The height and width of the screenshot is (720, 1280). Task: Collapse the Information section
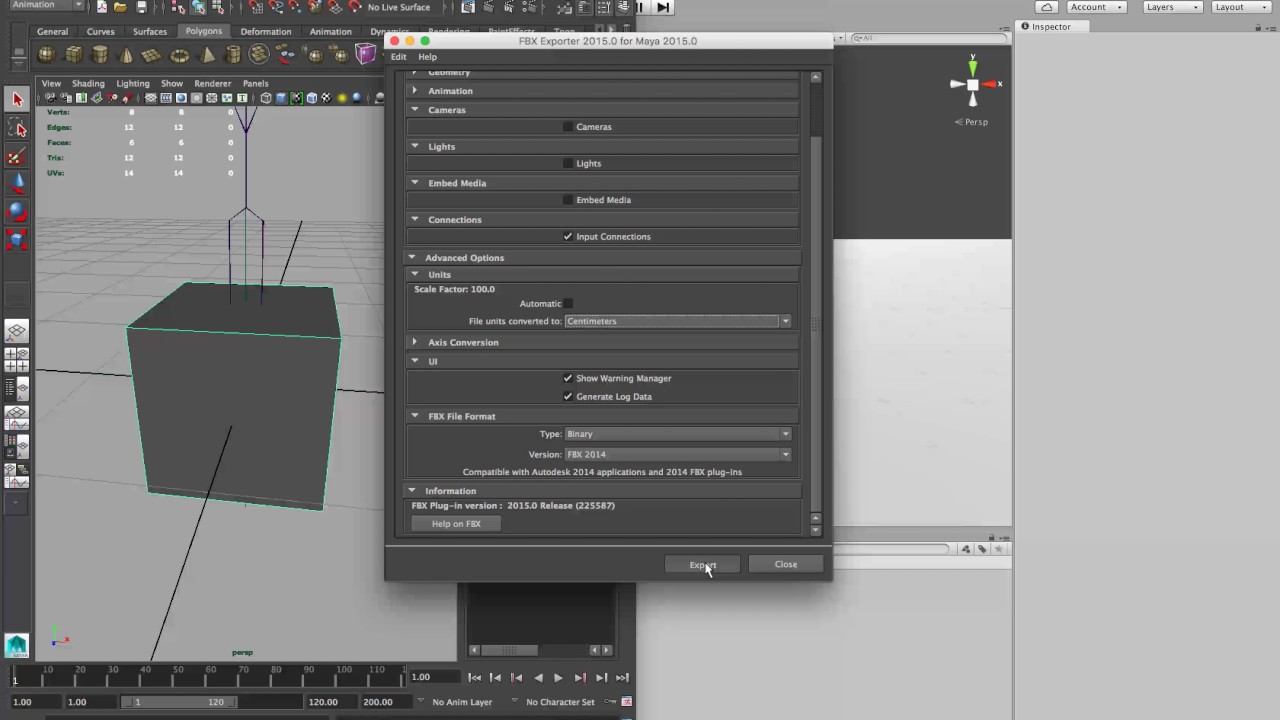click(412, 491)
